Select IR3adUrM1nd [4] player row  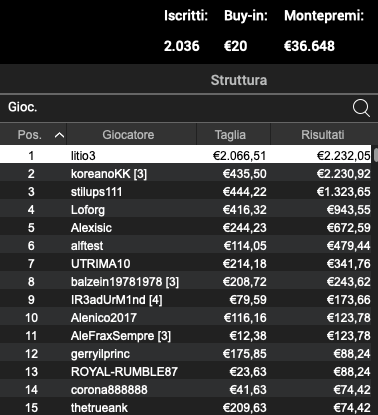(x=185, y=299)
